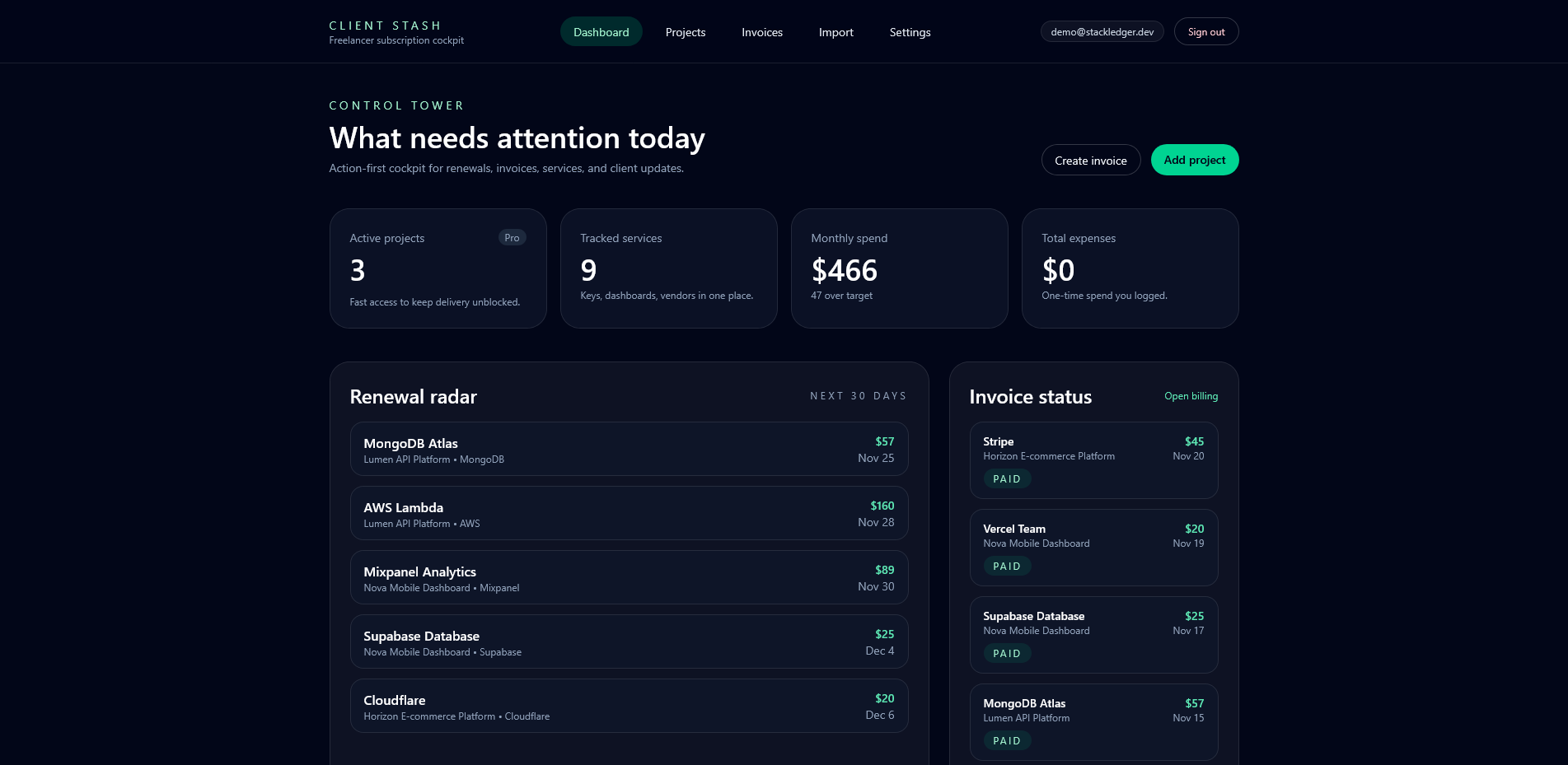1568x765 pixels.
Task: Open the Dashboard tab
Action: (601, 32)
